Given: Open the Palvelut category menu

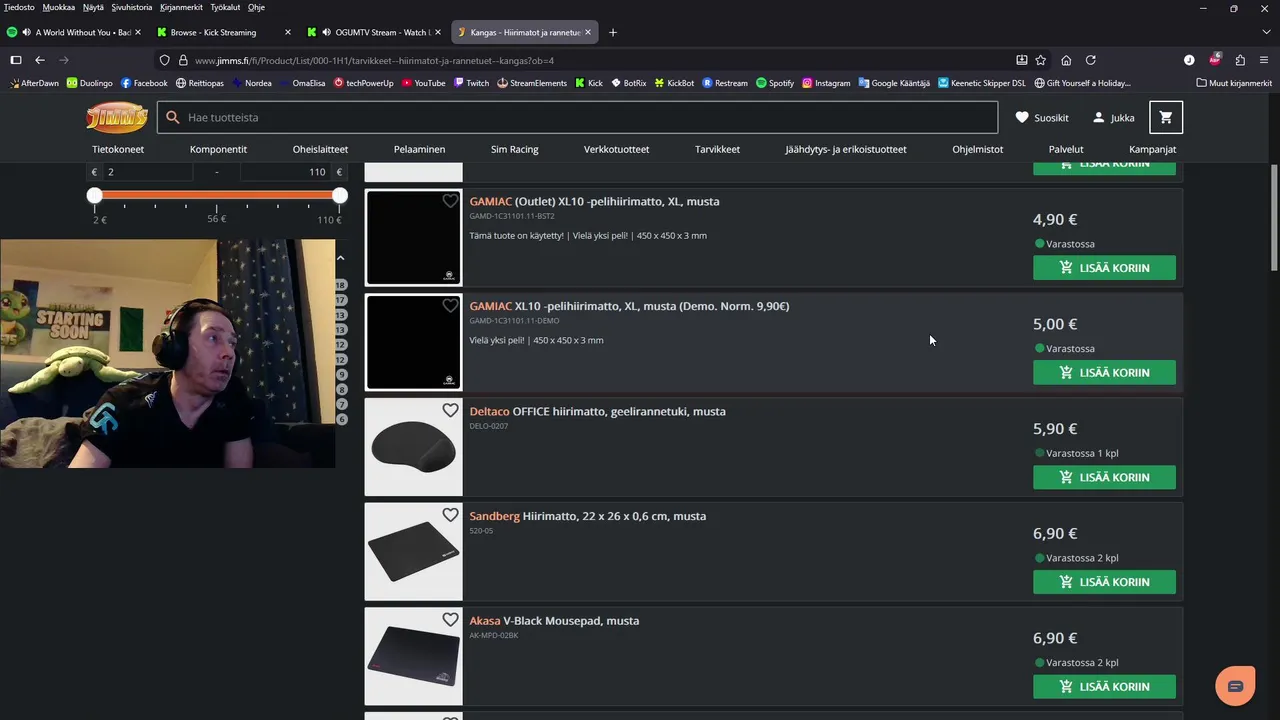Looking at the screenshot, I should click(x=1066, y=149).
